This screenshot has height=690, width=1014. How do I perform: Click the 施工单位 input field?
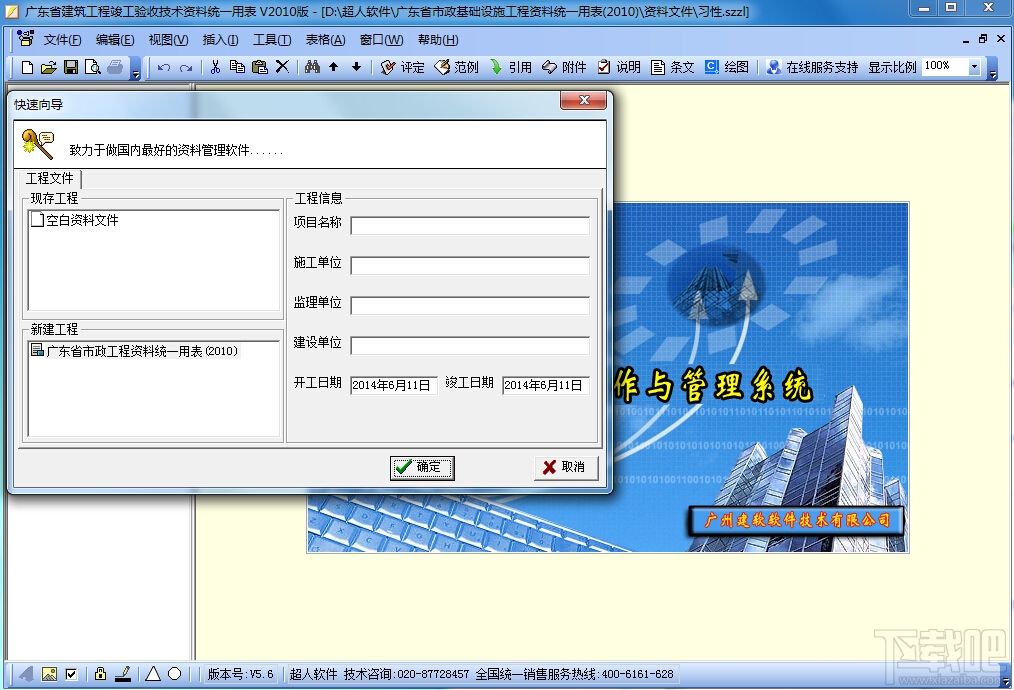tap(469, 266)
